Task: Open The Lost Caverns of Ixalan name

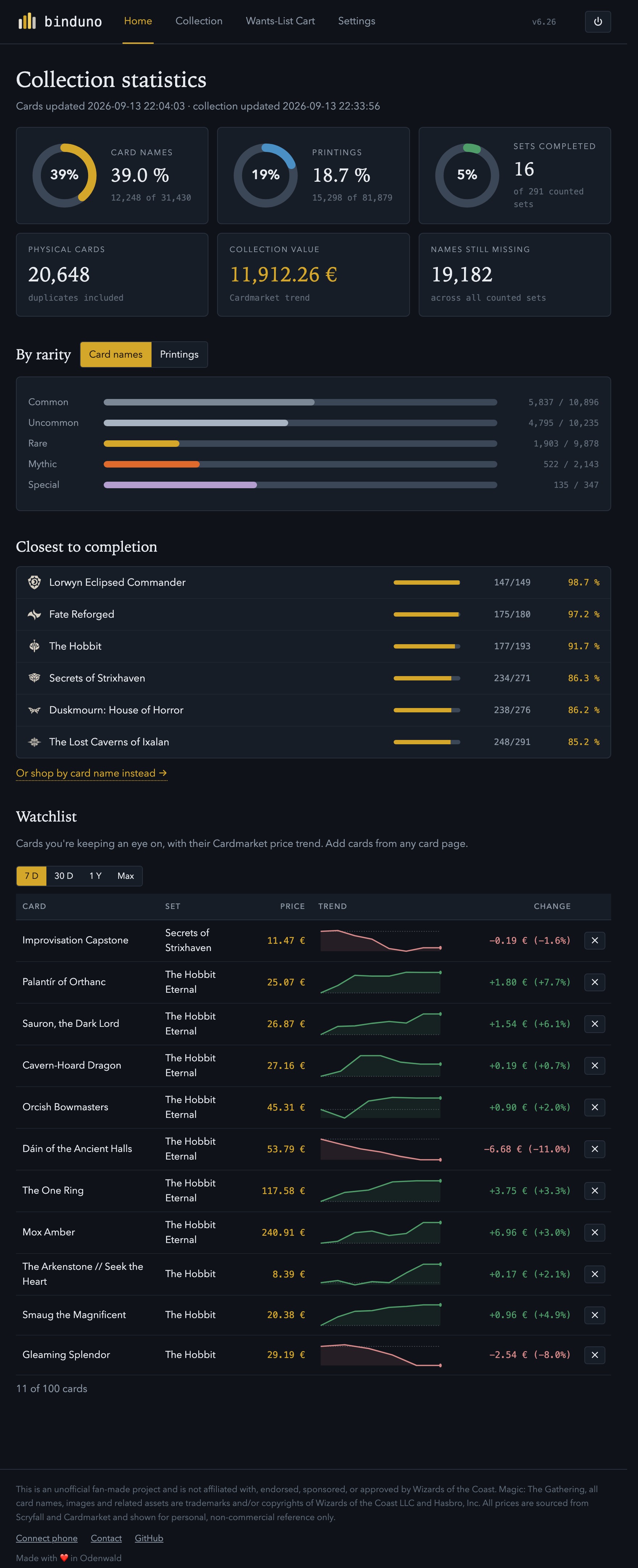Action: pyautogui.click(x=109, y=742)
